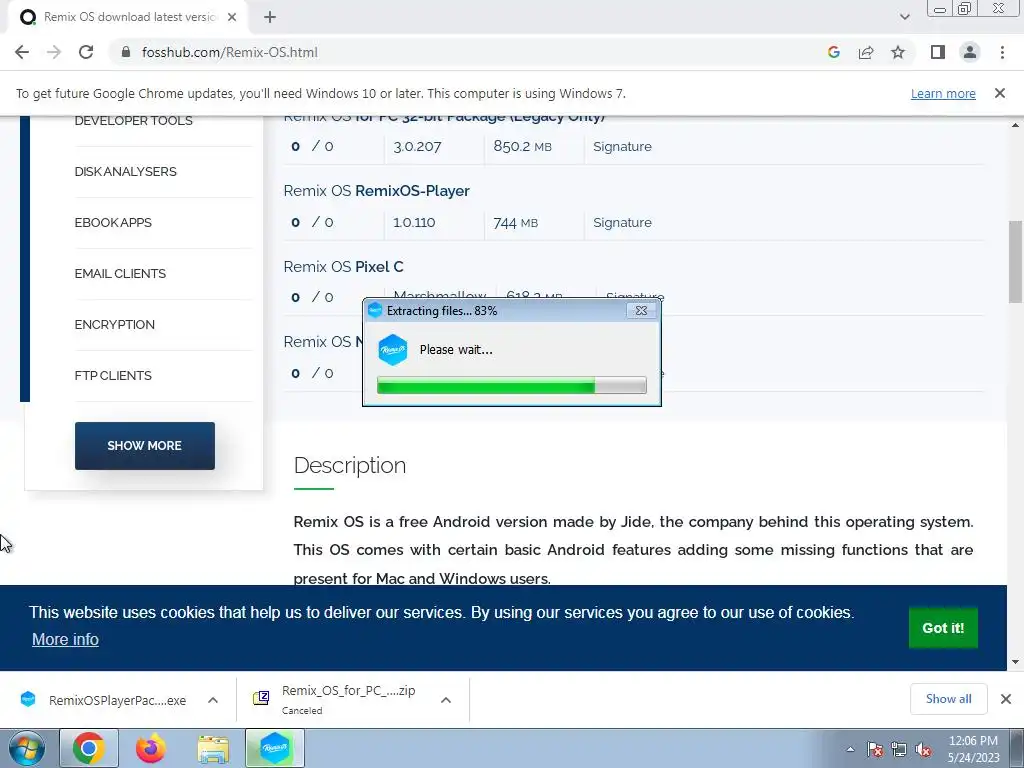Expand options for RemixOSPlayerPac exe download
This screenshot has width=1024, height=768.
pos(213,700)
